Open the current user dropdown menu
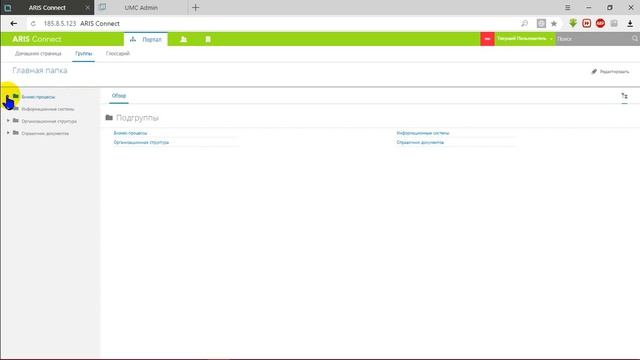Image resolution: width=640 pixels, height=360 pixels. click(x=524, y=39)
